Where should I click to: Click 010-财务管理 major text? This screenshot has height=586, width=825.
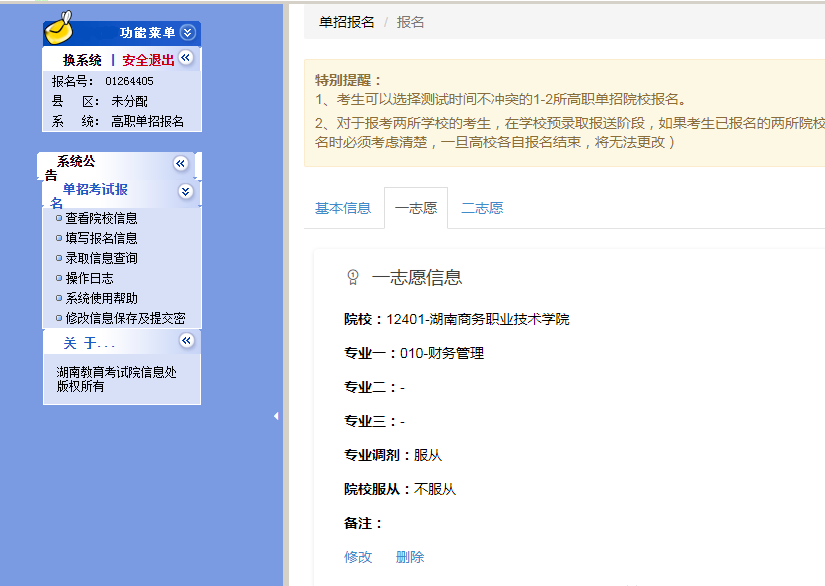pyautogui.click(x=442, y=353)
